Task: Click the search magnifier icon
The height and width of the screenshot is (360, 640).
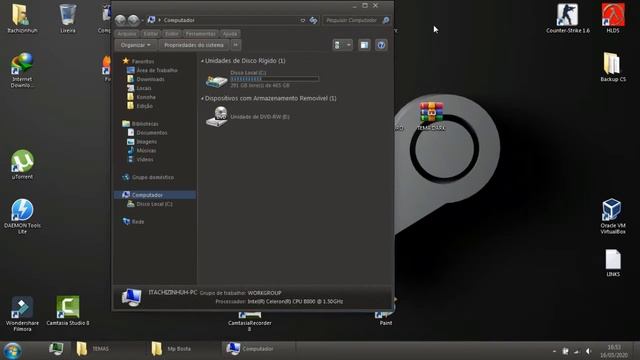Action: [386, 20]
